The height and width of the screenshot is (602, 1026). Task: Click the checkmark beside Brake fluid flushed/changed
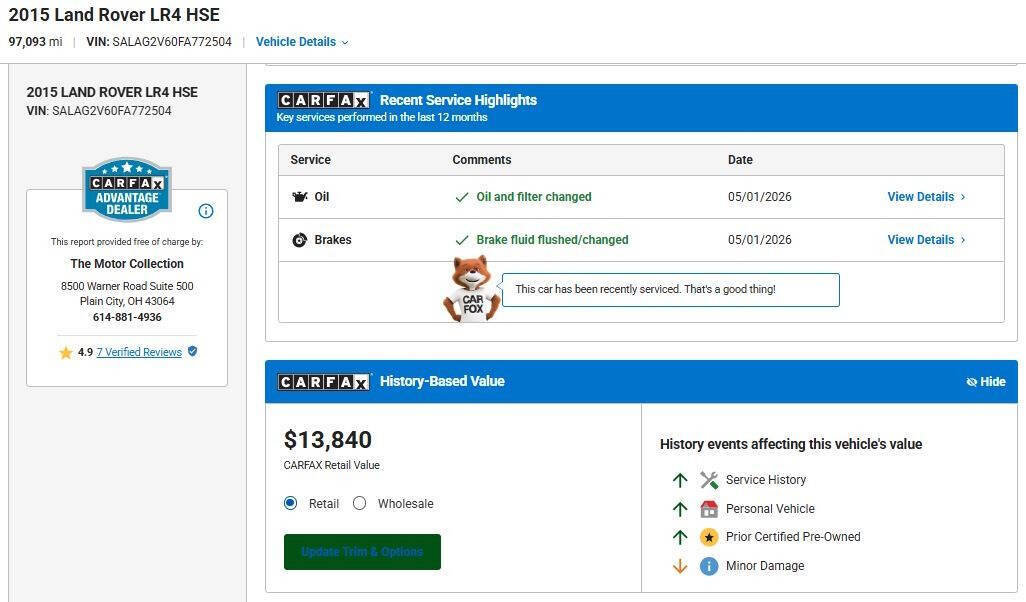[x=462, y=240]
